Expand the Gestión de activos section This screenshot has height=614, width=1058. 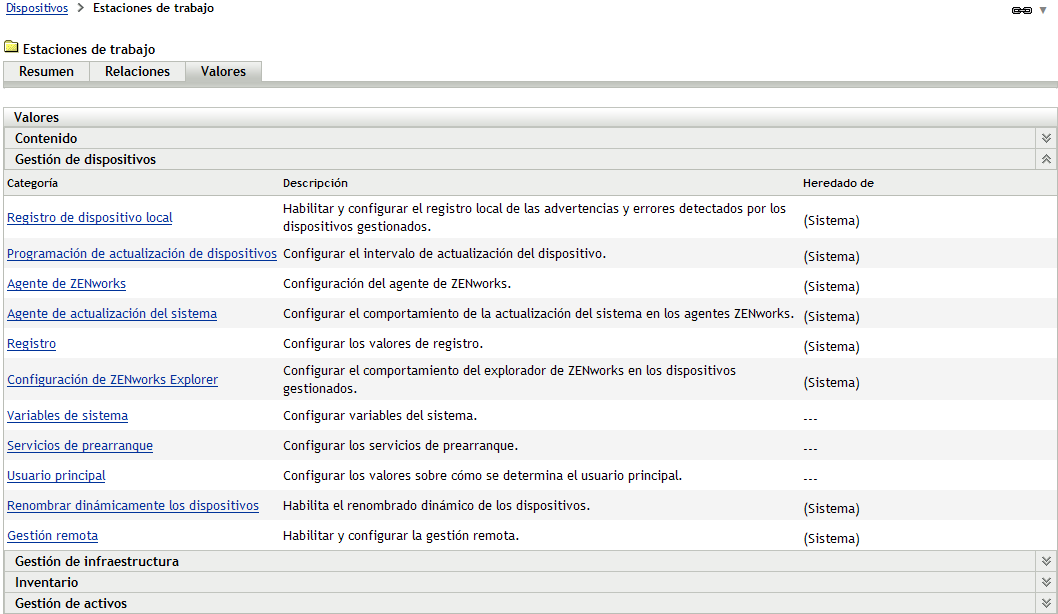click(1046, 603)
